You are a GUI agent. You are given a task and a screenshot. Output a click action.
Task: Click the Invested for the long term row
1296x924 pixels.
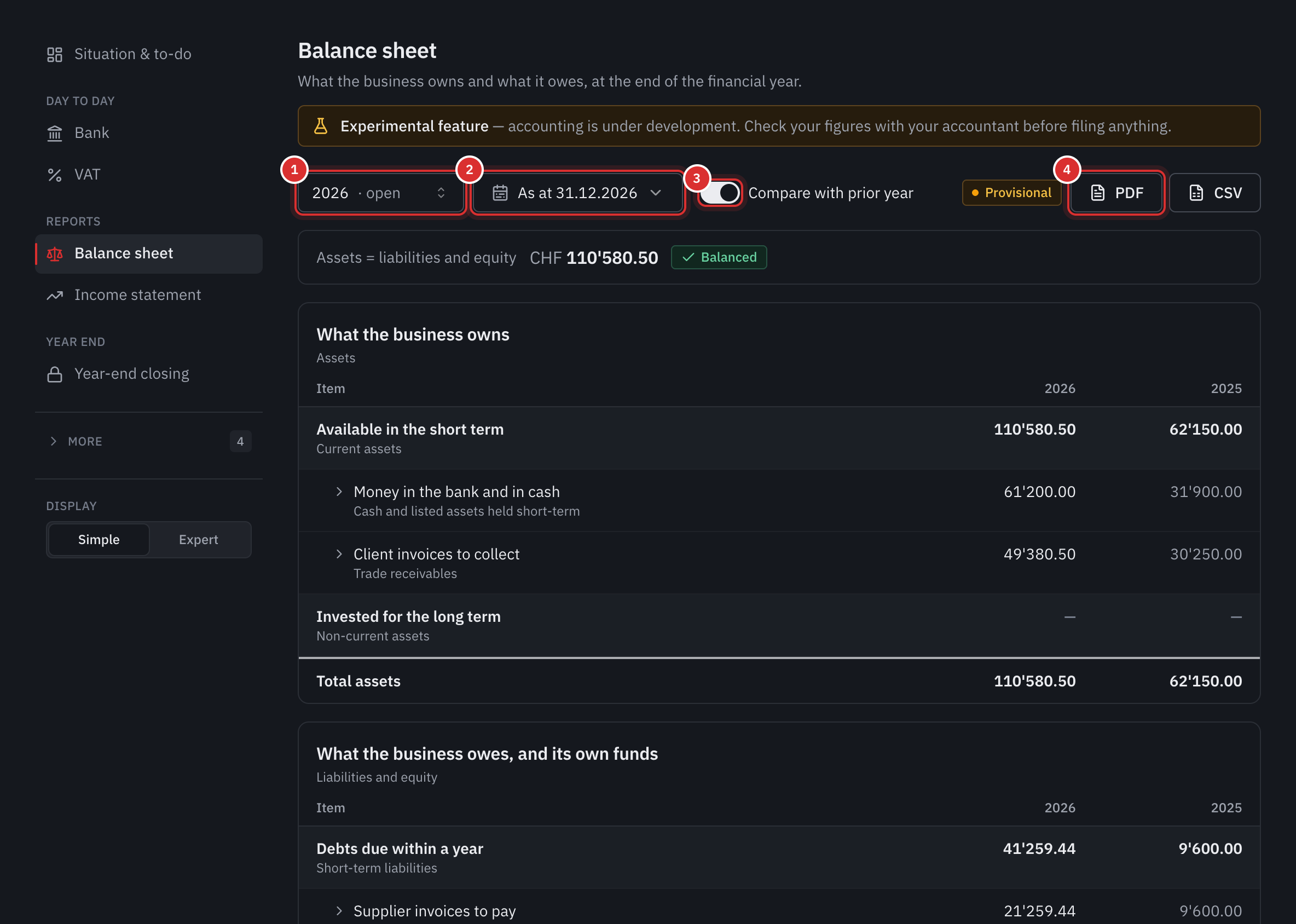pyautogui.click(x=779, y=625)
